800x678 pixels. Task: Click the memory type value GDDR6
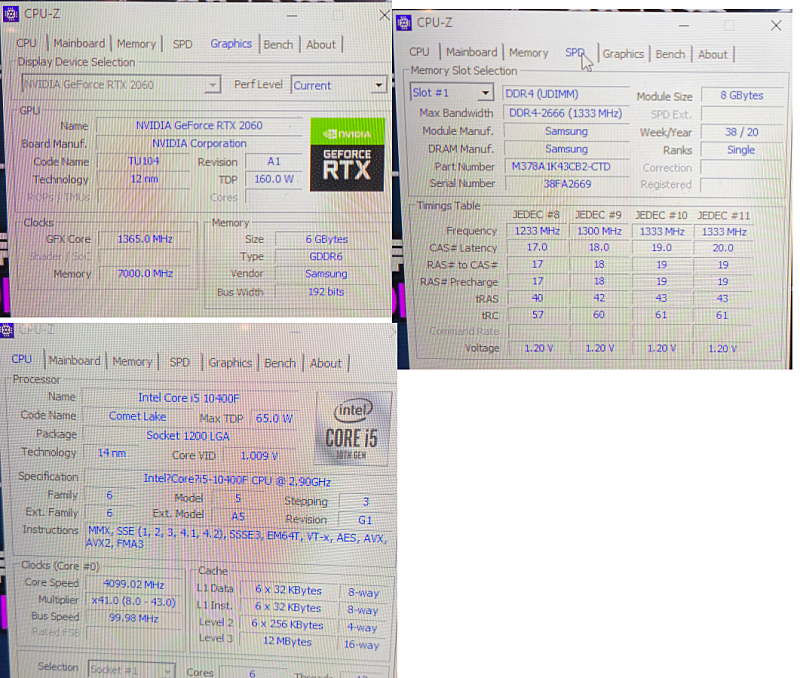click(326, 256)
